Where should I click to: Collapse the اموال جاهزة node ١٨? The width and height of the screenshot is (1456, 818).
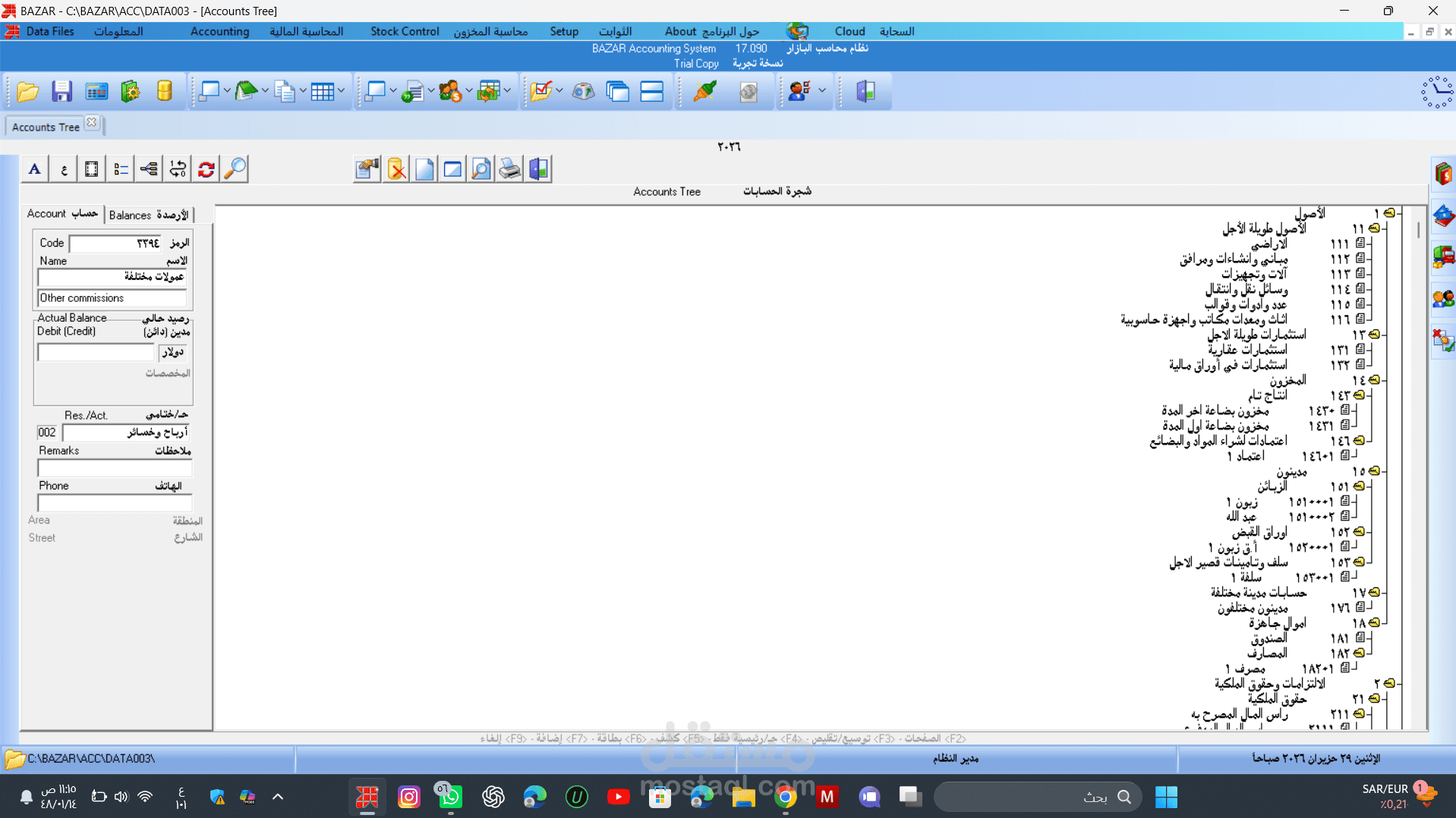coord(1374,623)
